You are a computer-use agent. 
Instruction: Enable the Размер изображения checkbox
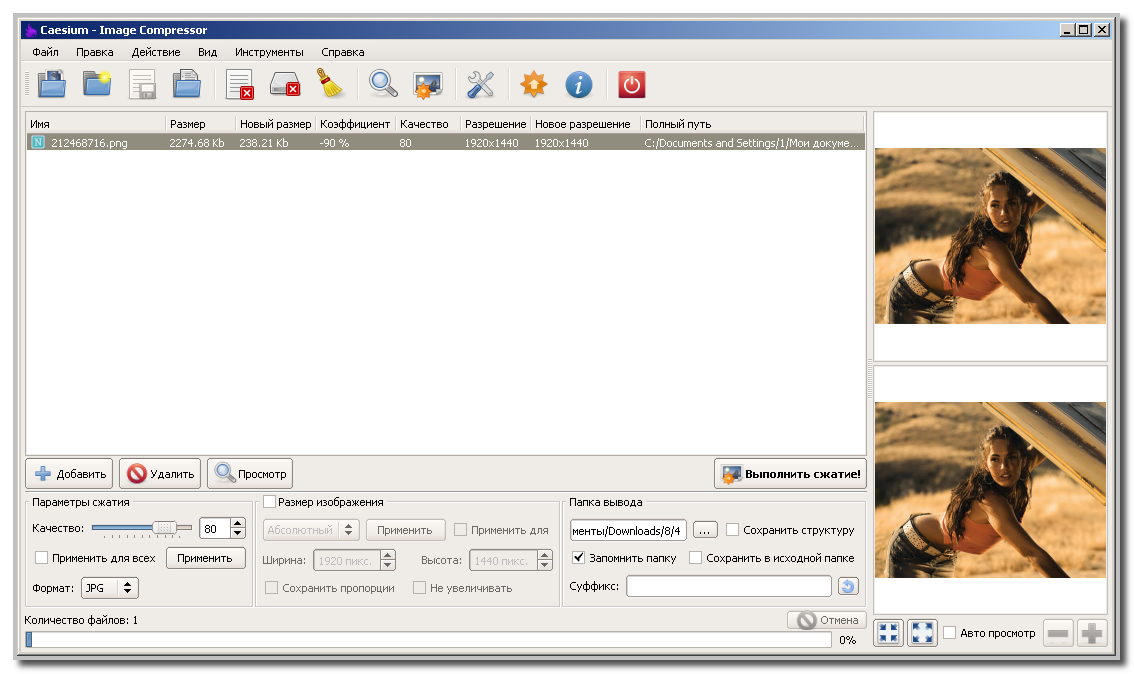tap(270, 501)
